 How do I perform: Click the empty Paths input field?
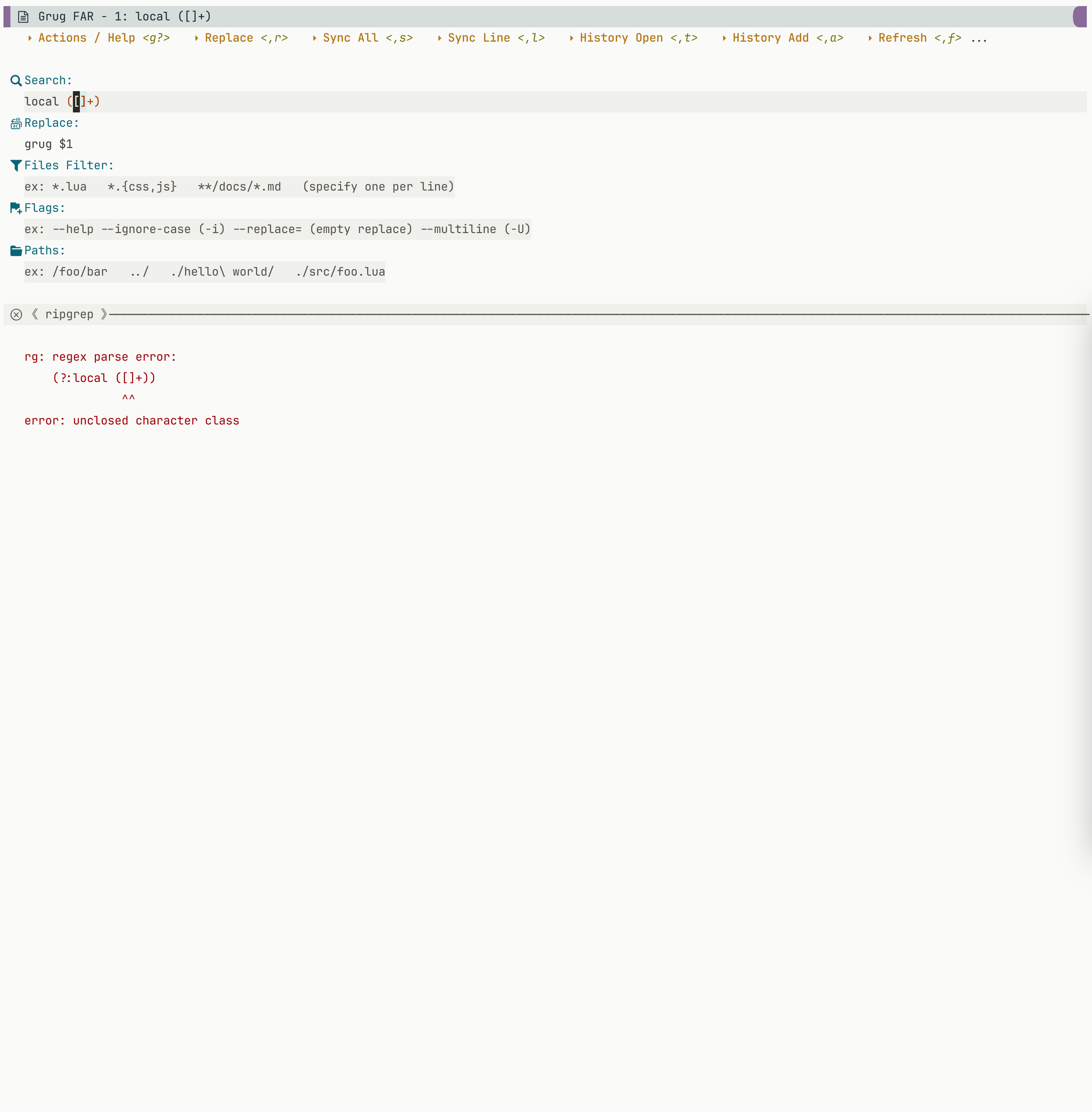204,271
